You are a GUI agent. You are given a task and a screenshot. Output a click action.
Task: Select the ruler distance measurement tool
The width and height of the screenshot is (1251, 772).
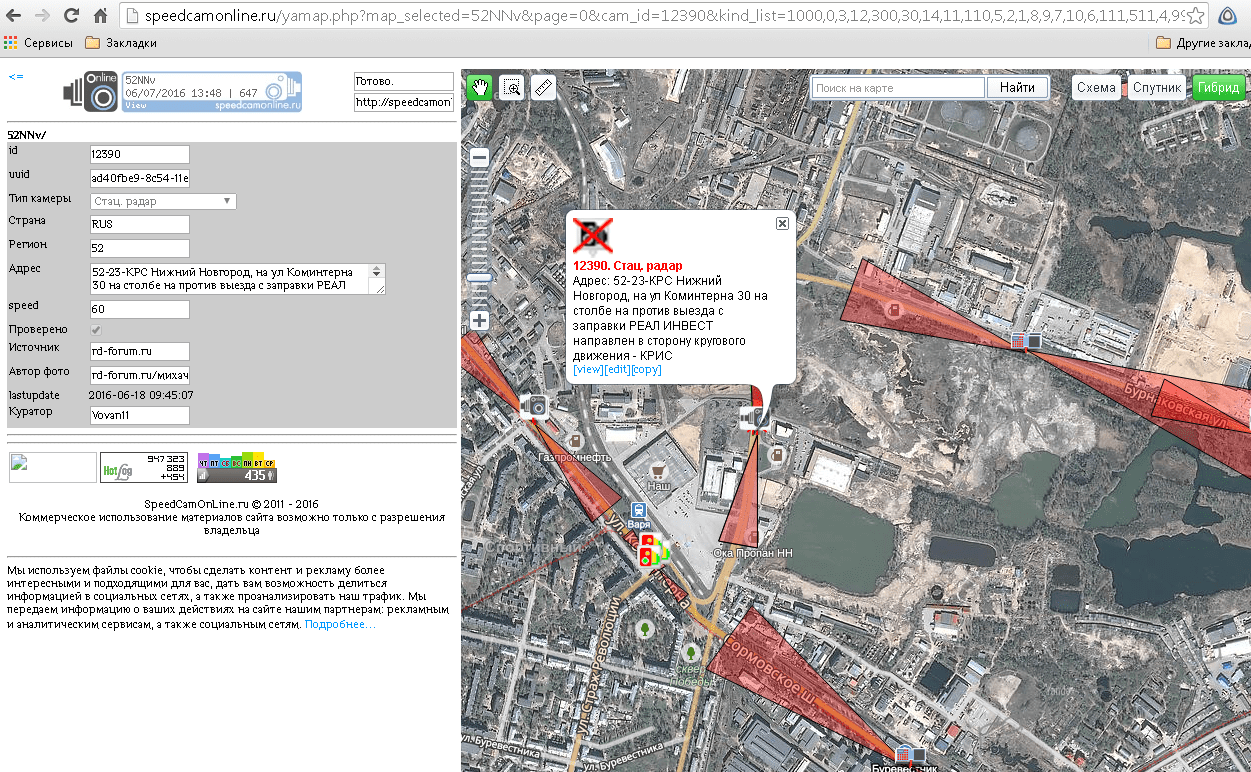(543, 87)
